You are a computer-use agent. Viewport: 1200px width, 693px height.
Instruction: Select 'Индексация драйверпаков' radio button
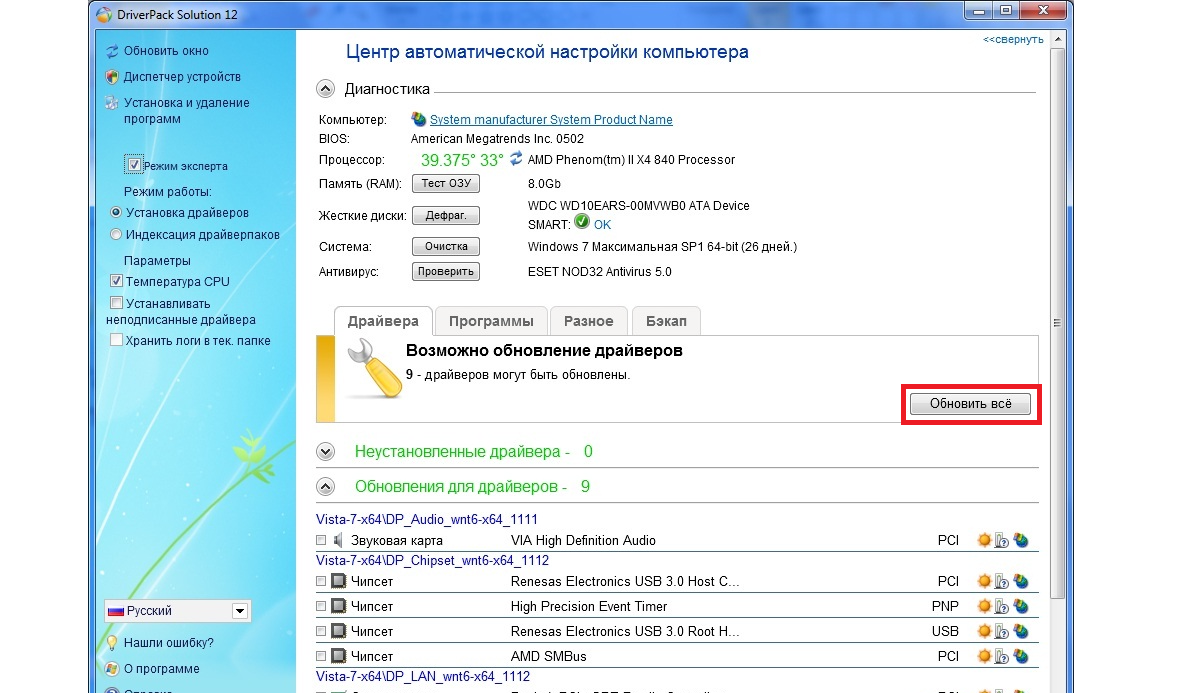[116, 235]
